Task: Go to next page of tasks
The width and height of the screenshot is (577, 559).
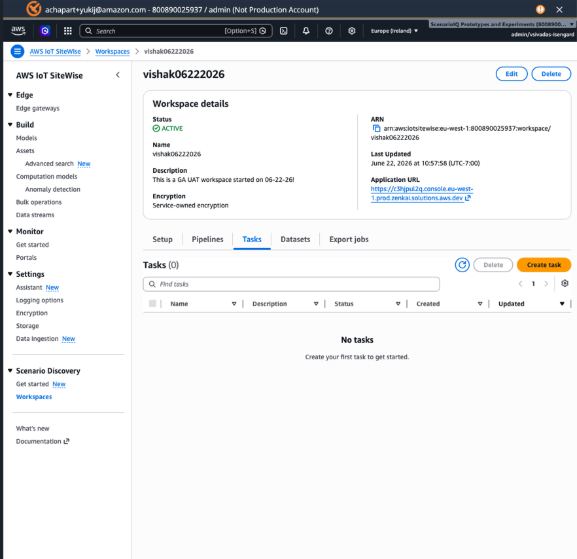Action: (x=546, y=284)
